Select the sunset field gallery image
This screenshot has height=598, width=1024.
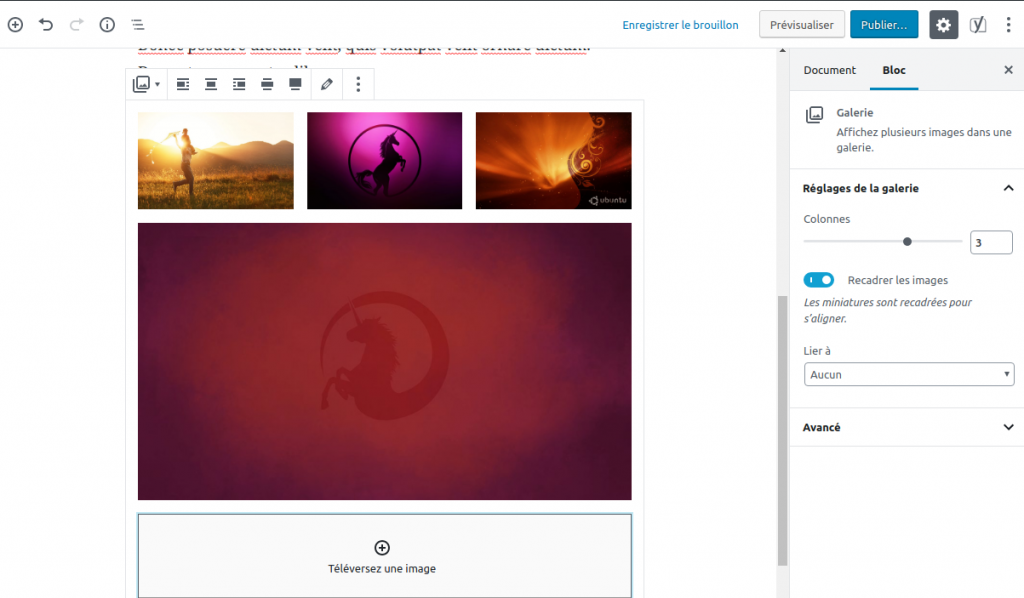coord(216,161)
